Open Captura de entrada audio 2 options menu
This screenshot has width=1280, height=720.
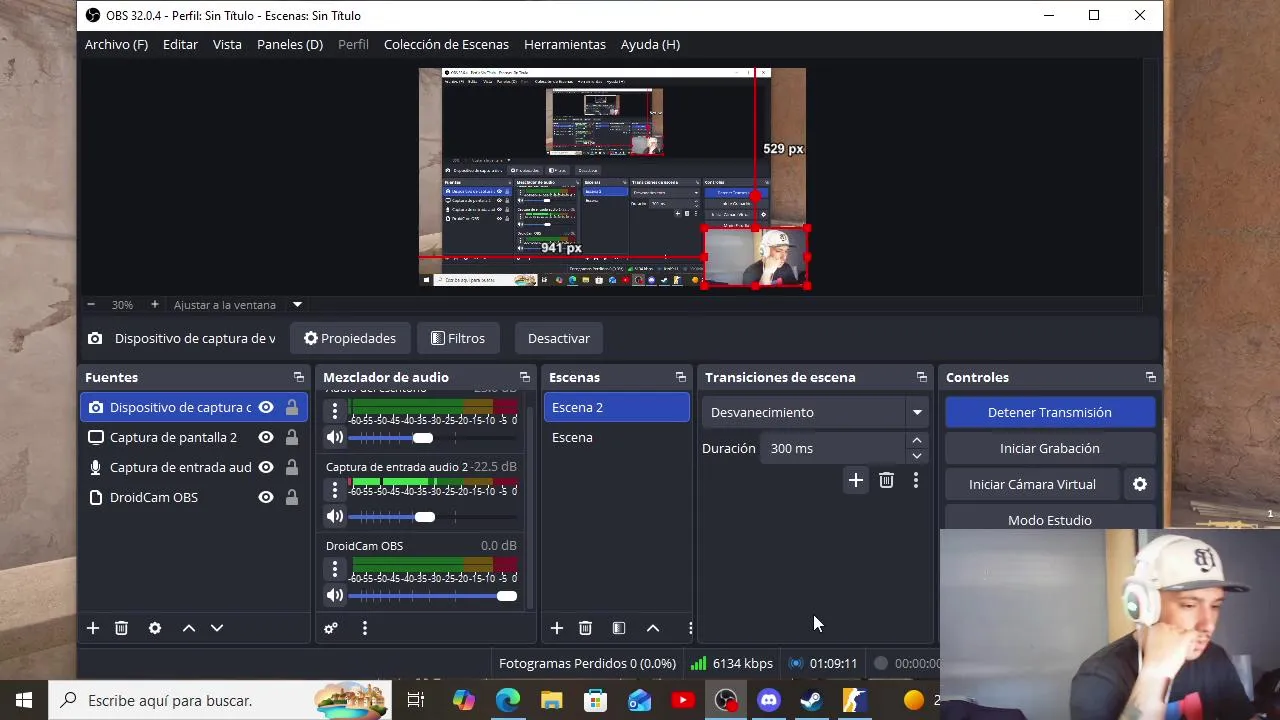pyautogui.click(x=335, y=490)
